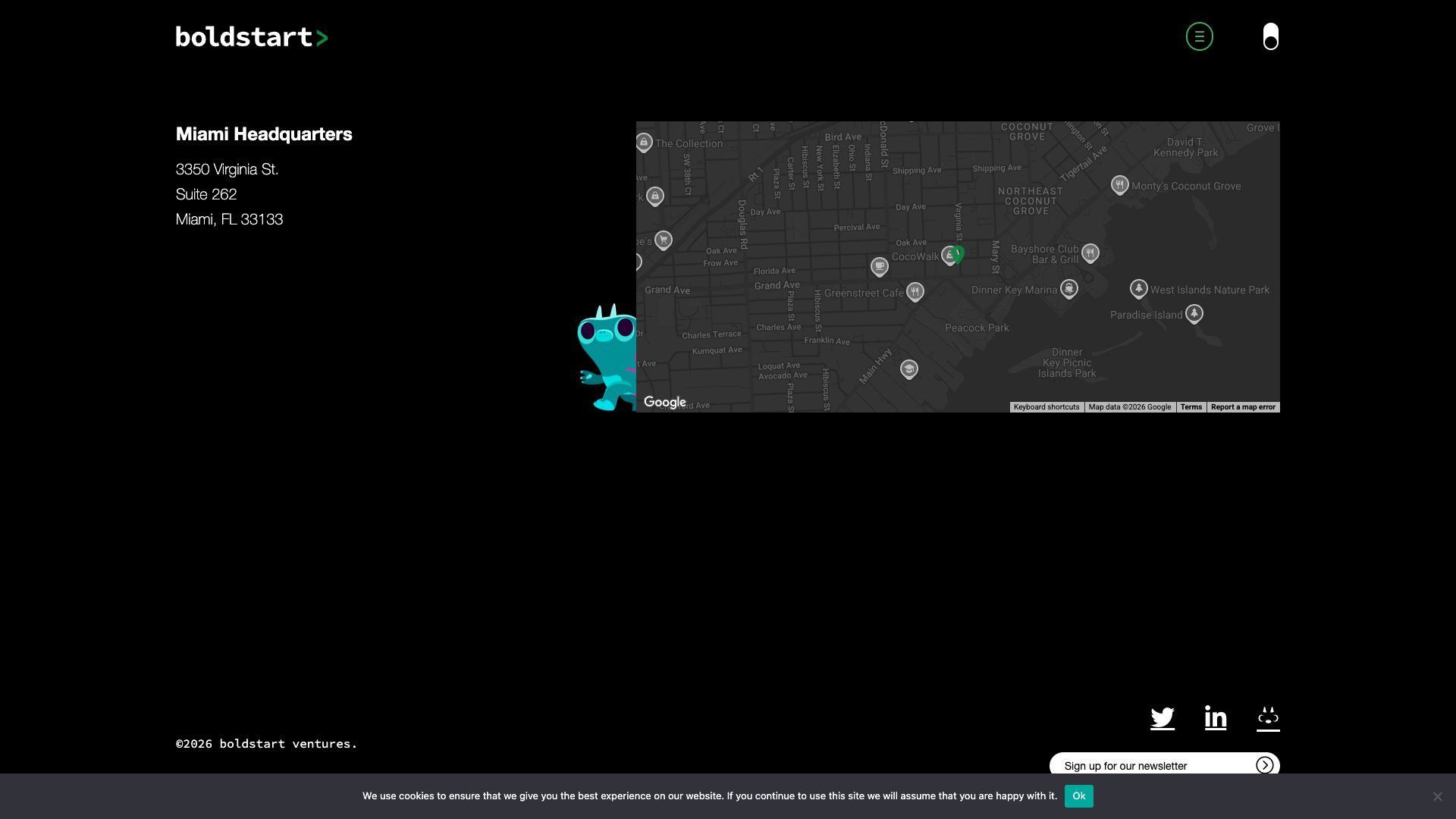Submit the newsletter signup with arrow button
Image resolution: width=1456 pixels, height=819 pixels.
tap(1265, 765)
